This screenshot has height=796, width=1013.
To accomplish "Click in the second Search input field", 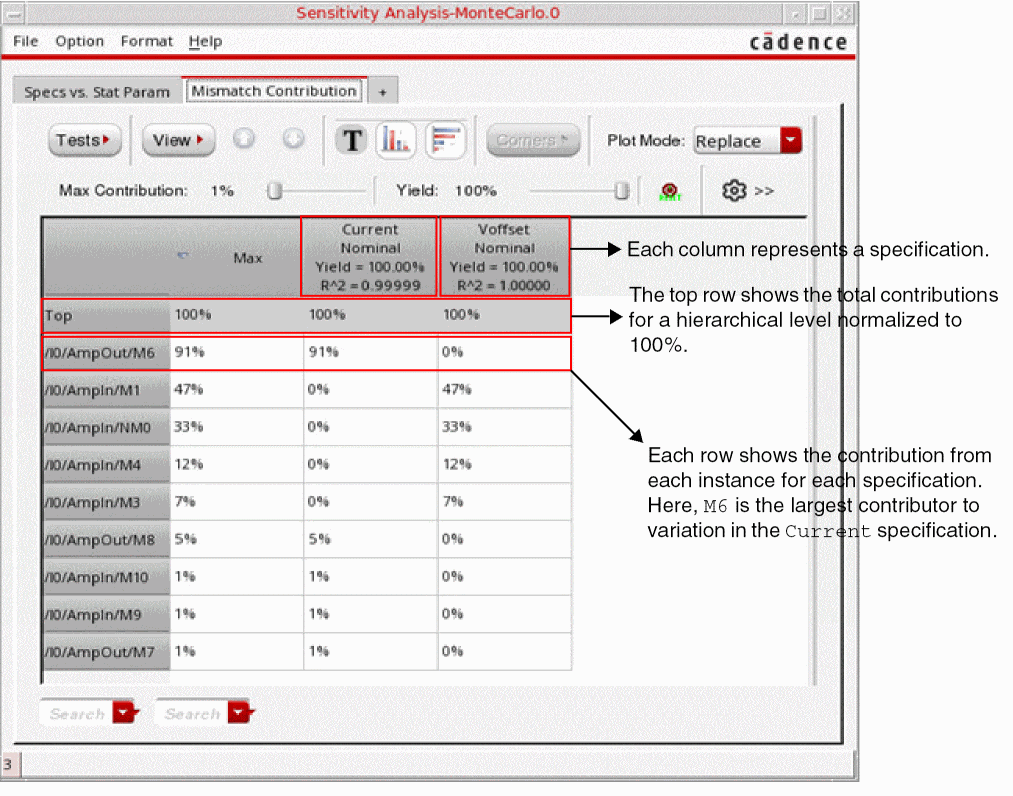I will coord(192,713).
